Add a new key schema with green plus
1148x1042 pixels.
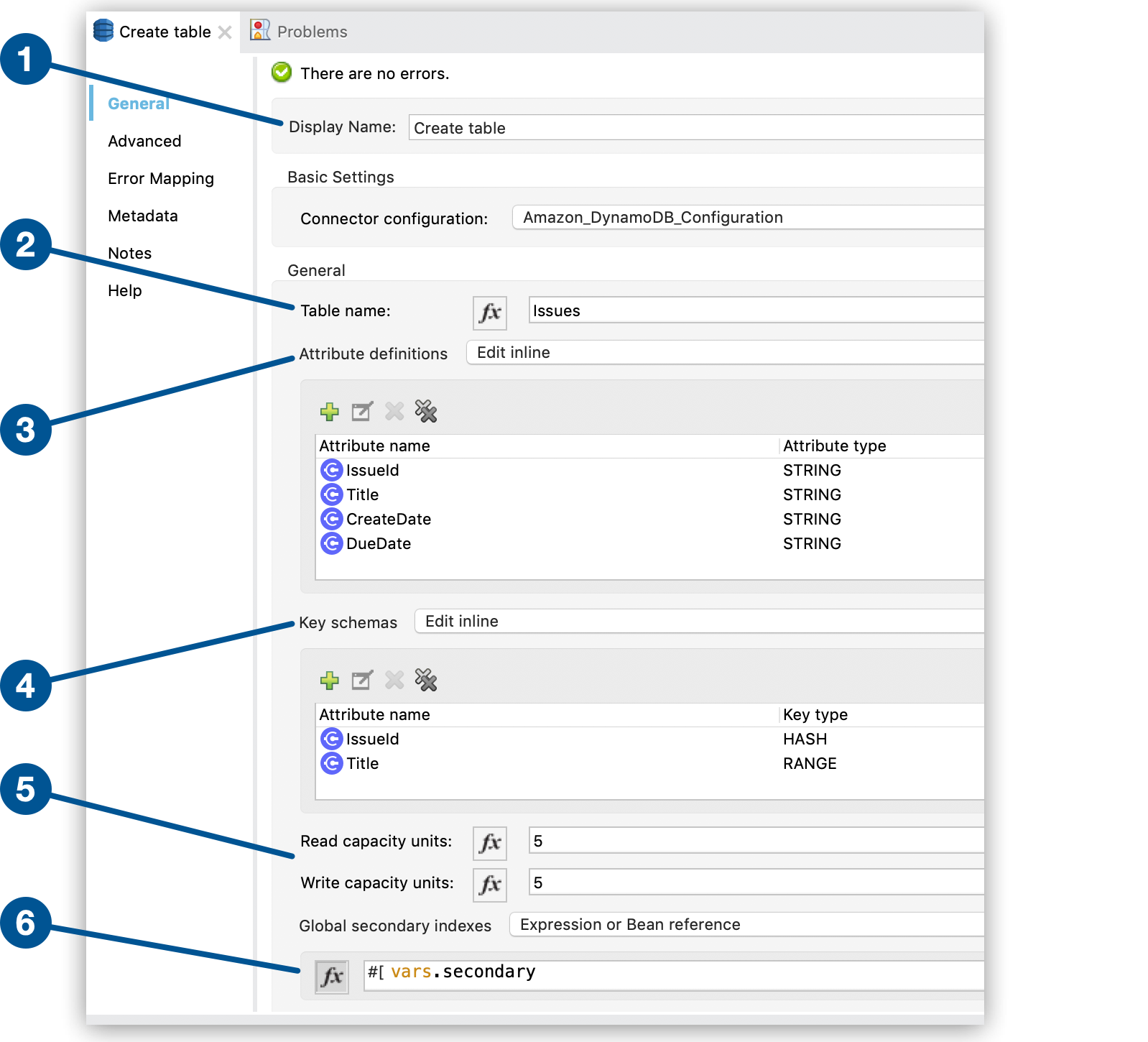(330, 681)
